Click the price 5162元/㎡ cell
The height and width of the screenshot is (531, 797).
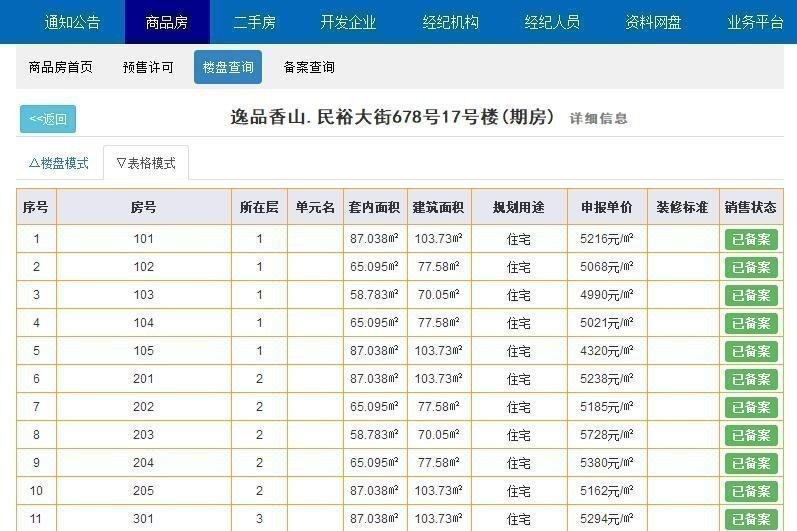point(607,490)
